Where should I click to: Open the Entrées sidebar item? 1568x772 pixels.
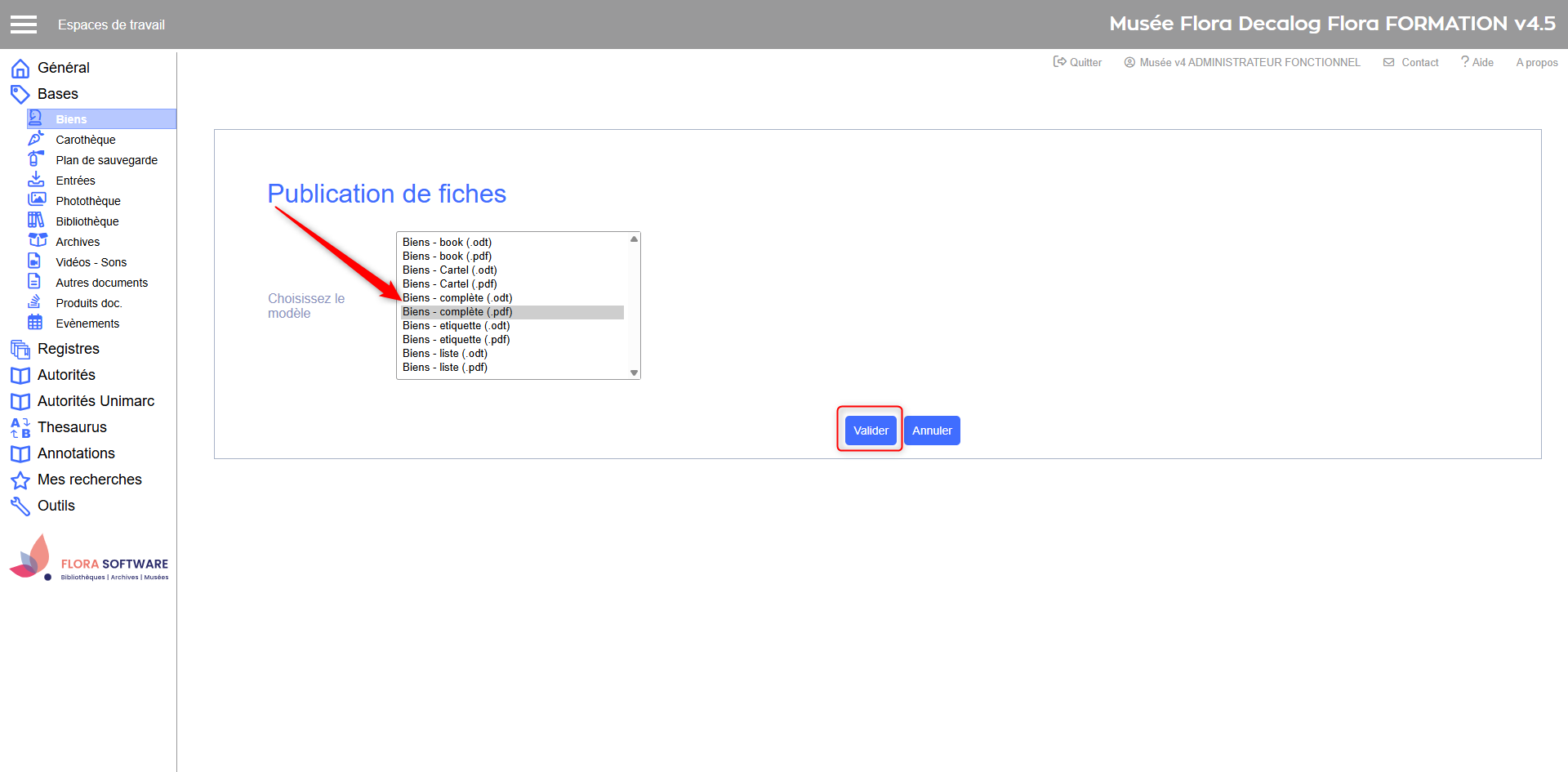click(75, 181)
